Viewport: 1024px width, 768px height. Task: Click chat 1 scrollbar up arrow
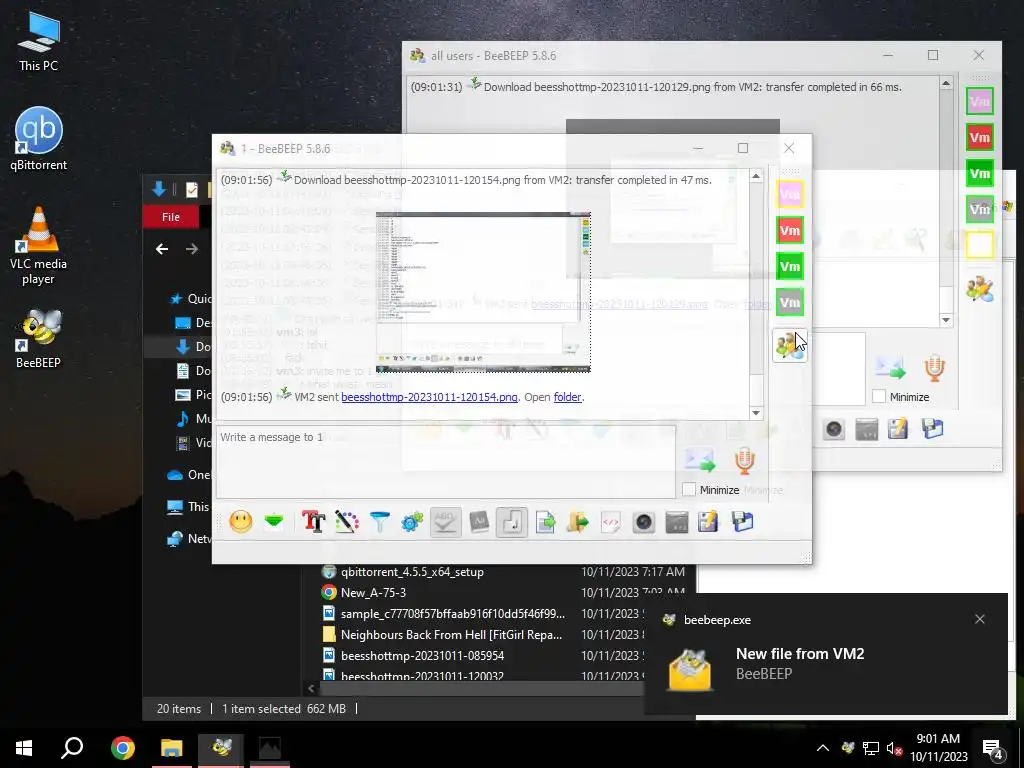[756, 176]
